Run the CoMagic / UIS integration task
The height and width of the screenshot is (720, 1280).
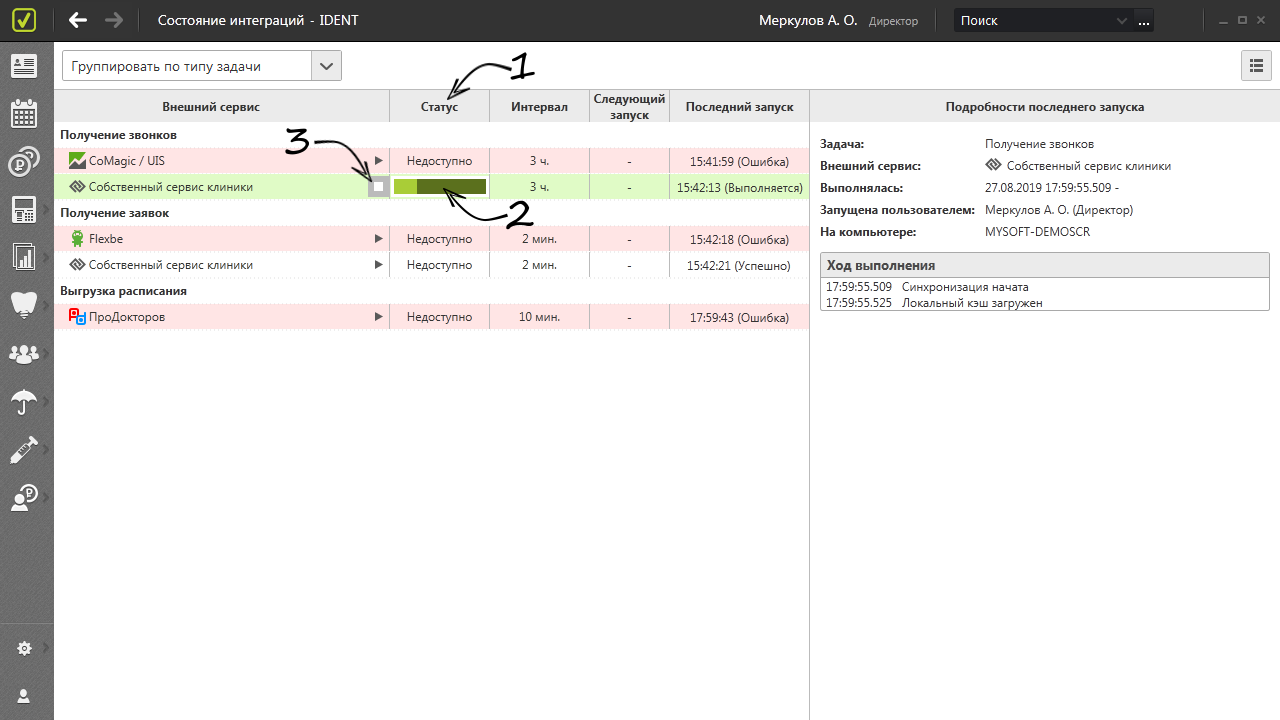point(378,161)
